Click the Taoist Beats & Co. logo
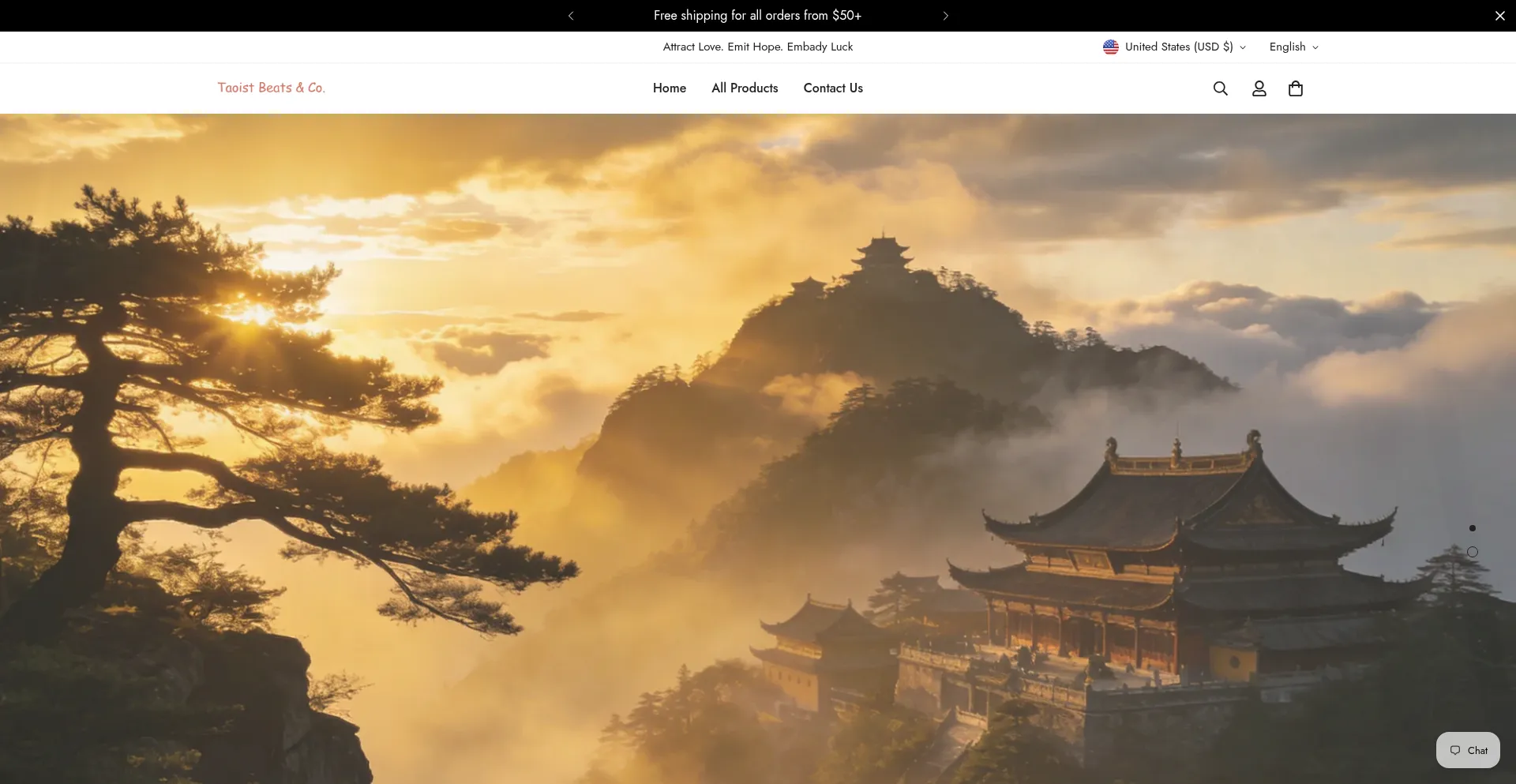Viewport: 1516px width, 784px height. point(271,88)
